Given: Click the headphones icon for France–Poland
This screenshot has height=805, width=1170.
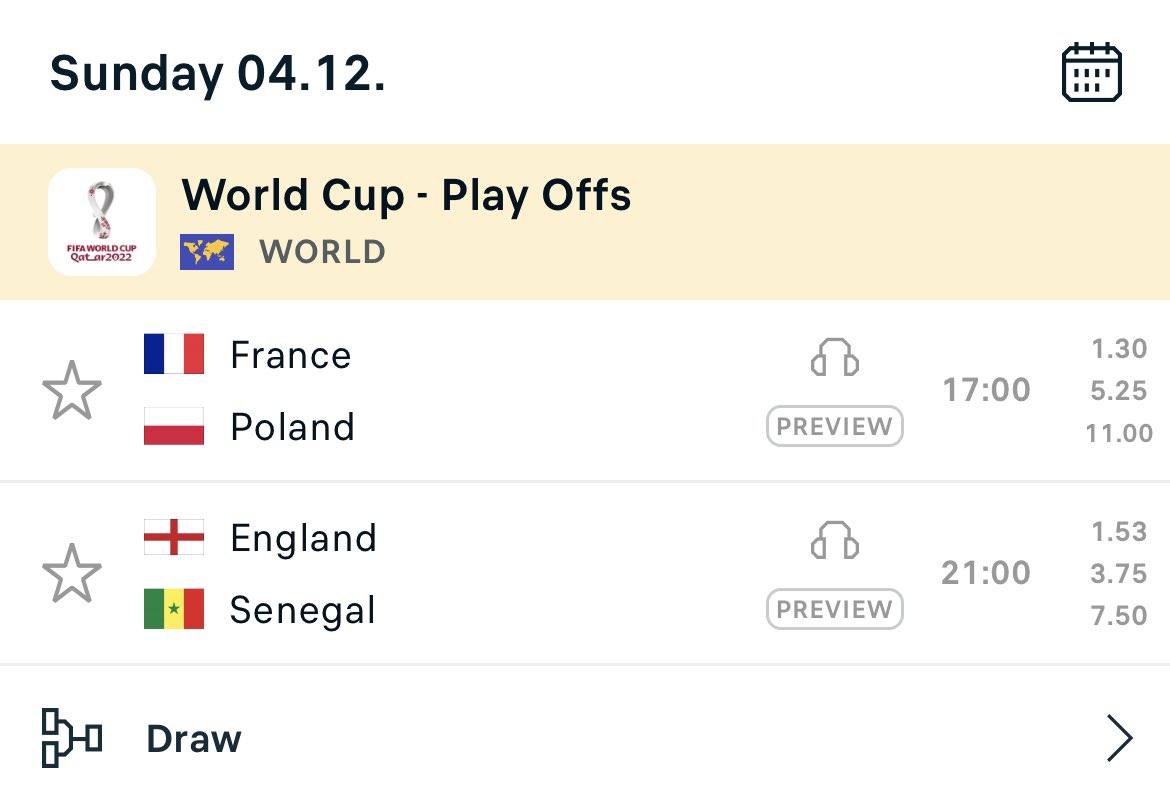Looking at the screenshot, I should [x=834, y=356].
